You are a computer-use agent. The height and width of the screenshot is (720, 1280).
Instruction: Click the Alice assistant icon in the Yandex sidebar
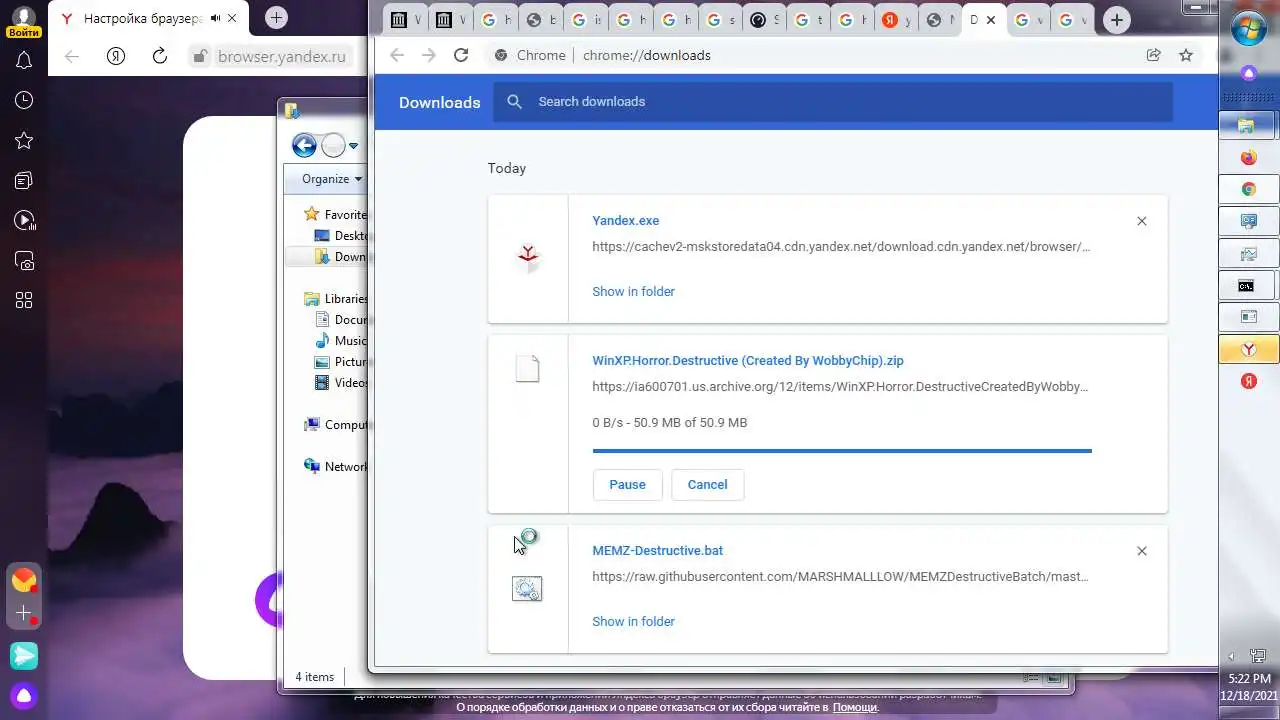pos(24,696)
